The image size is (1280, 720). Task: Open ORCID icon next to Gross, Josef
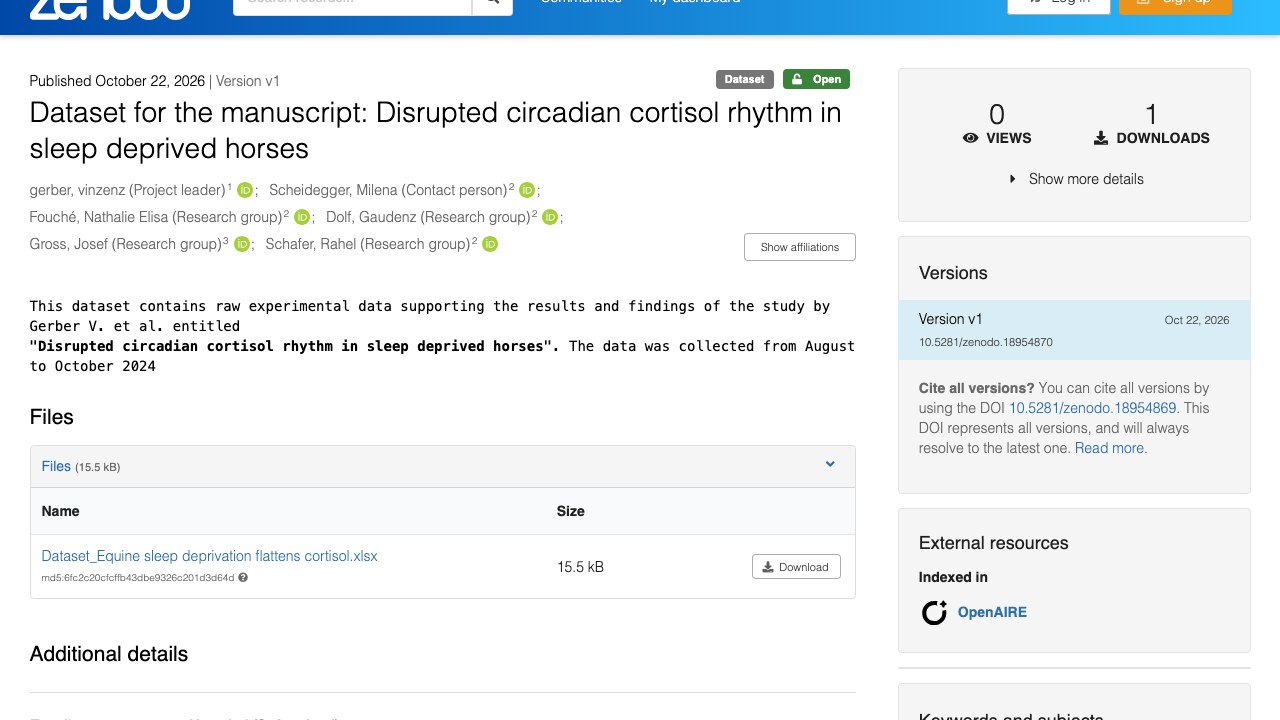coord(241,244)
